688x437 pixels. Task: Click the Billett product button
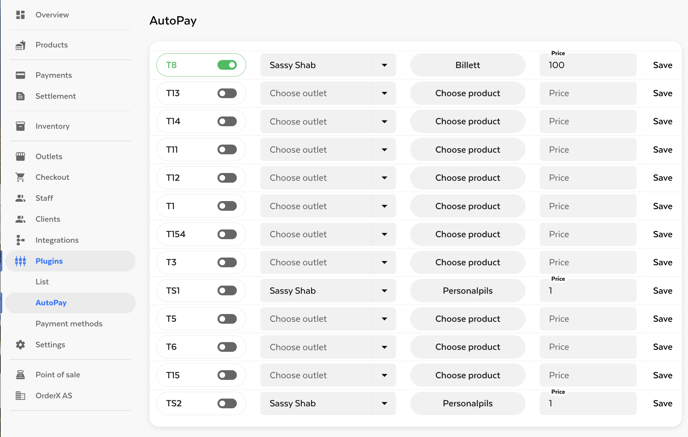click(x=467, y=65)
